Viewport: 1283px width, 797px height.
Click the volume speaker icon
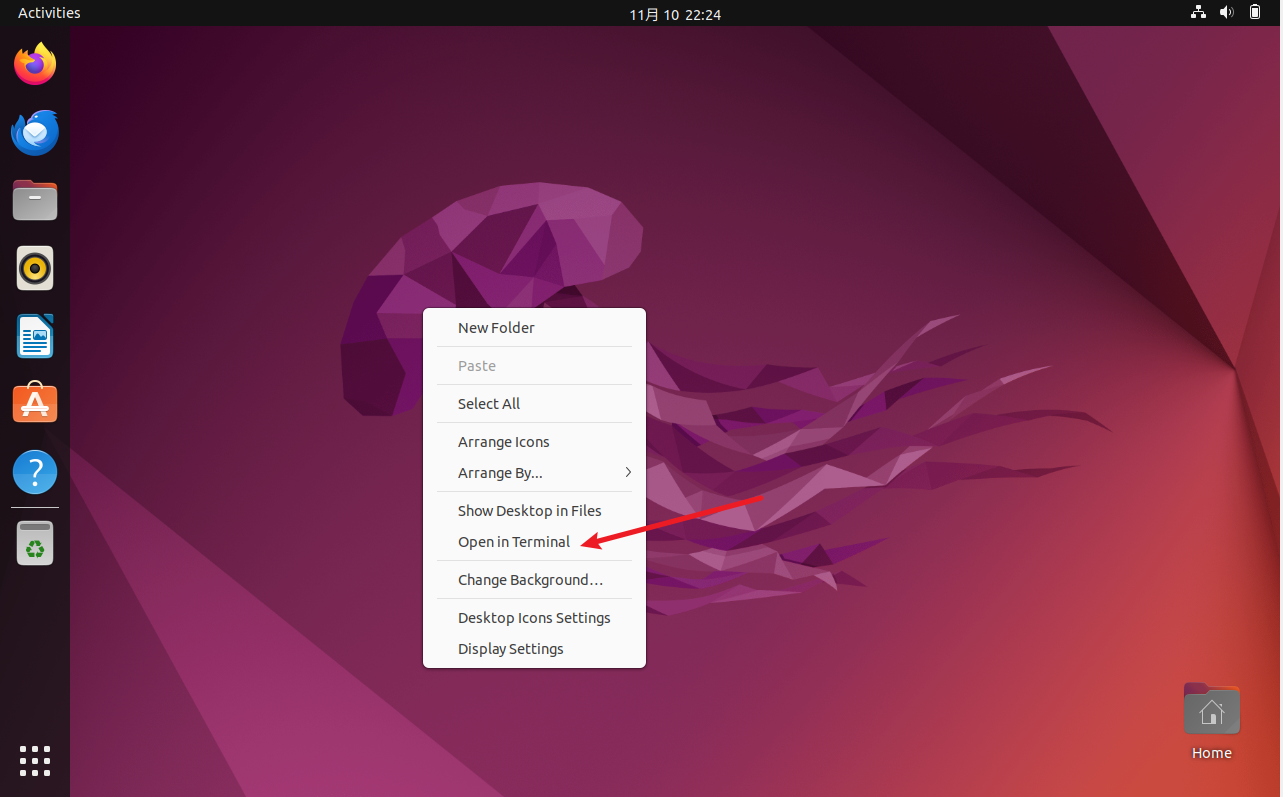(1227, 13)
